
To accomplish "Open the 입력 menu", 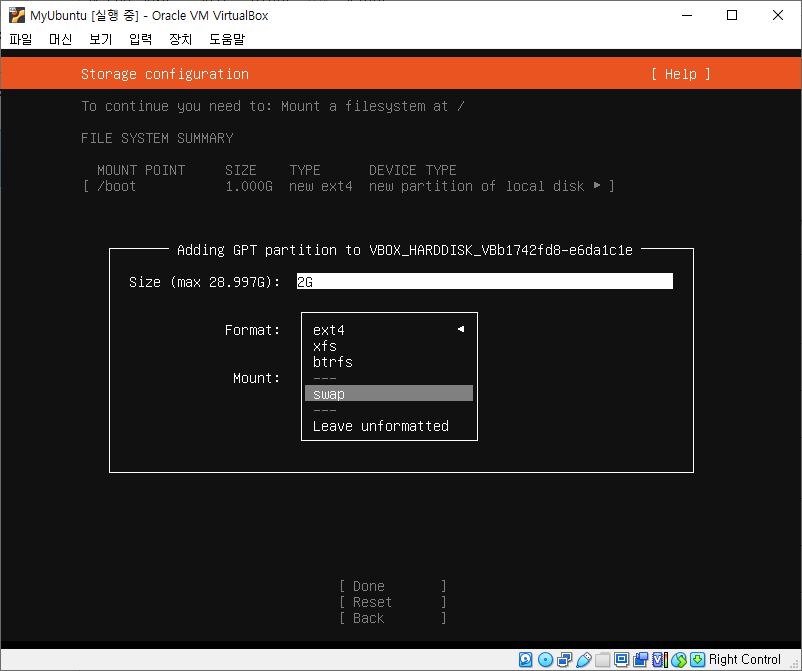I will [x=140, y=39].
